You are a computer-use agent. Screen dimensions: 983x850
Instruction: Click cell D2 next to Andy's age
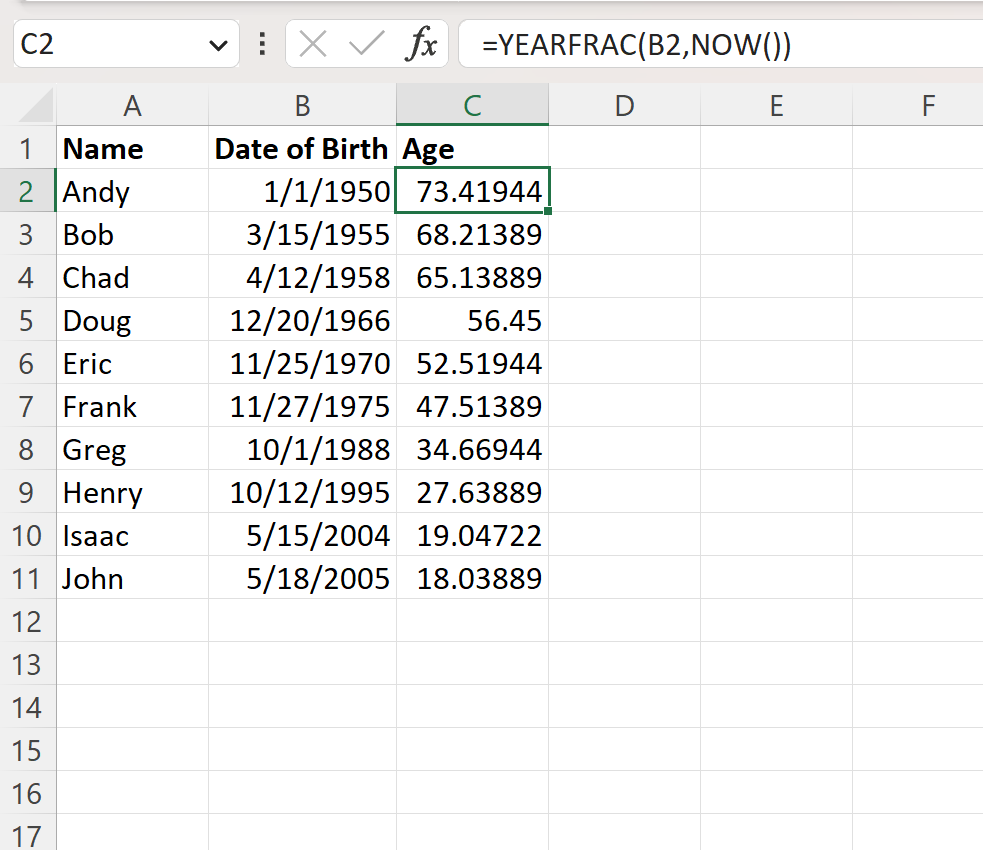(624, 191)
